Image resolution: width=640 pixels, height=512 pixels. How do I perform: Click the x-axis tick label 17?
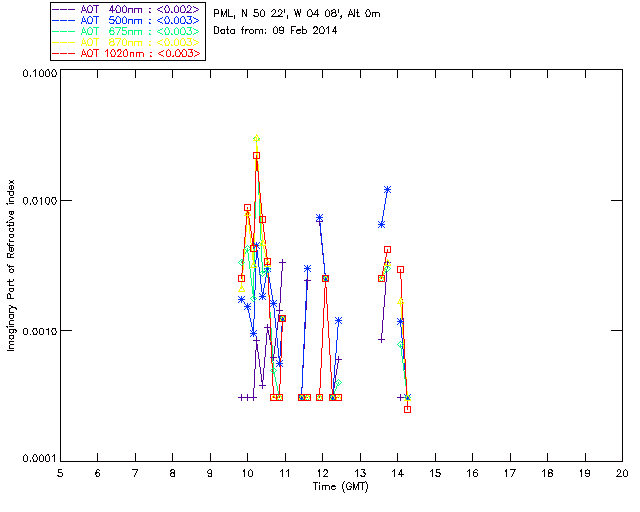510,473
